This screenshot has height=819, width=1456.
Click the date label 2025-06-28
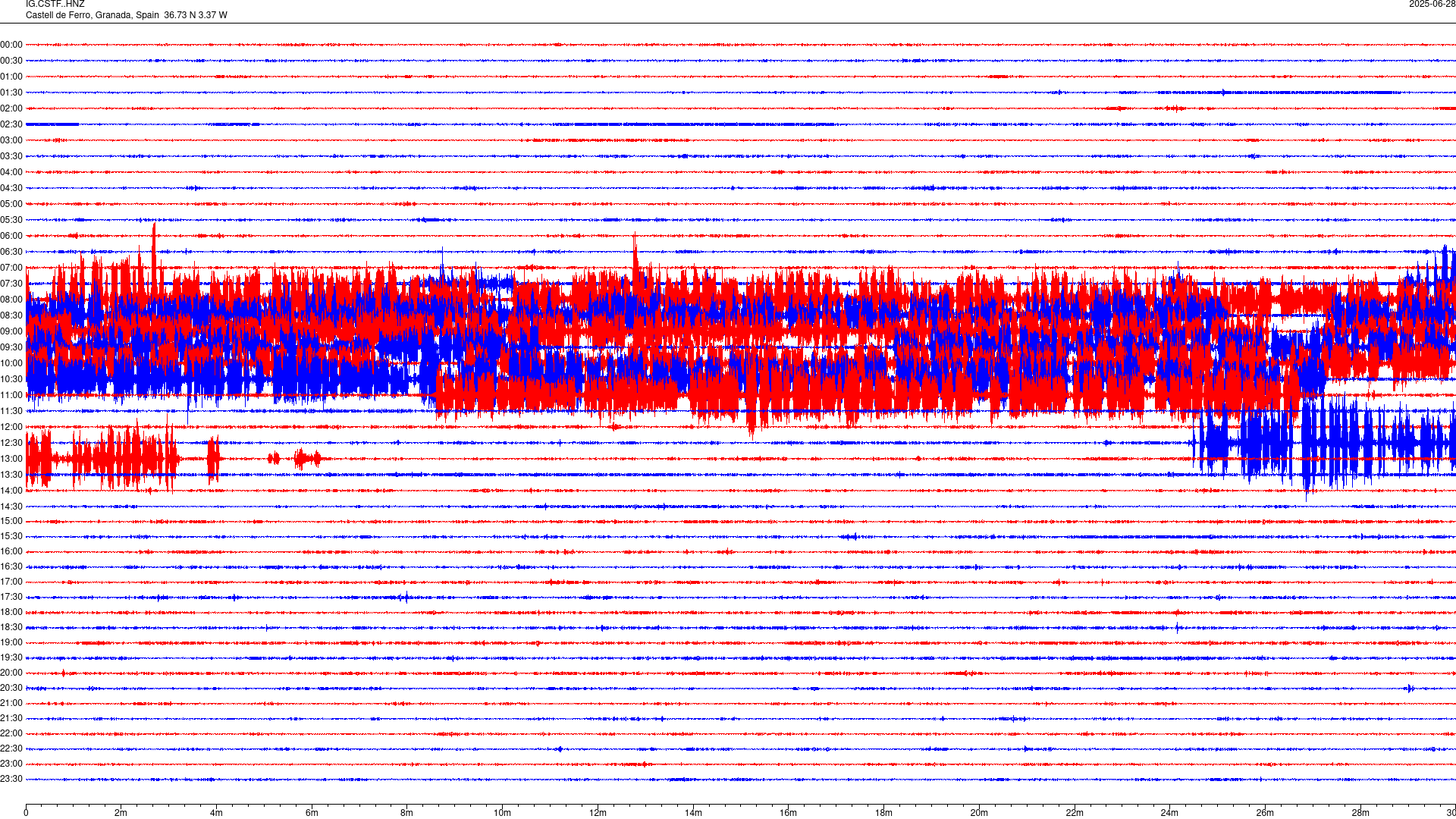pyautogui.click(x=1432, y=5)
